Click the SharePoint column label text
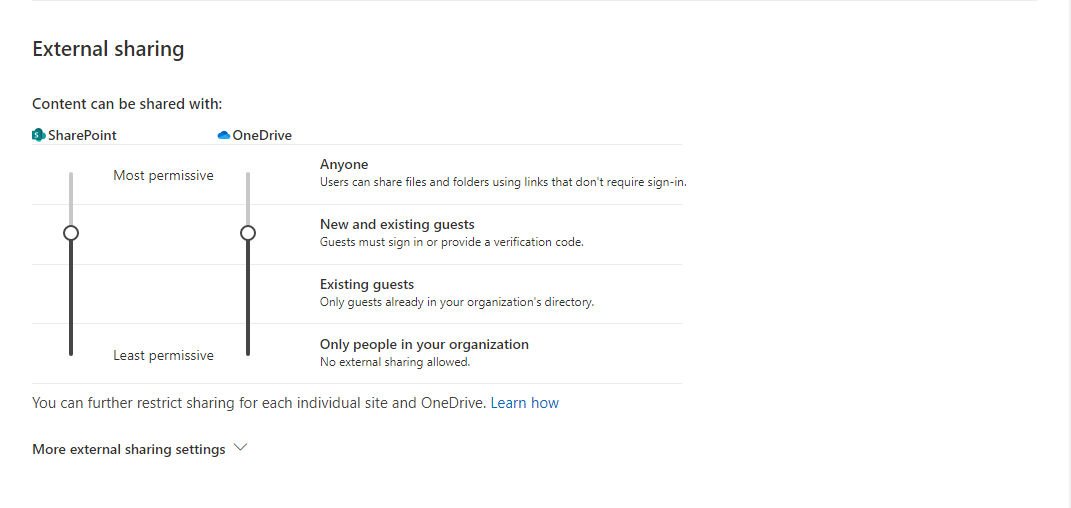This screenshot has height=508, width=1071. coord(82,135)
